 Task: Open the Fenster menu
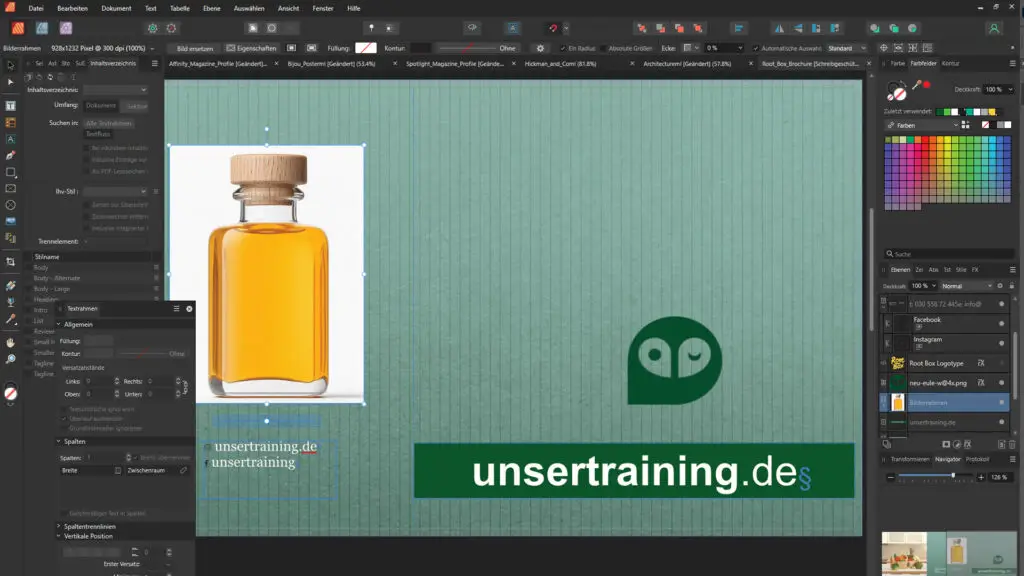tap(323, 8)
